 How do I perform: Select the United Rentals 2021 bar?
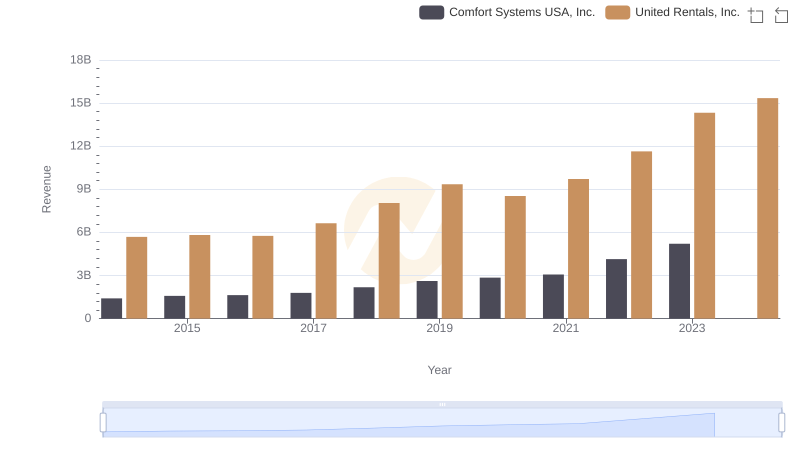click(578, 249)
